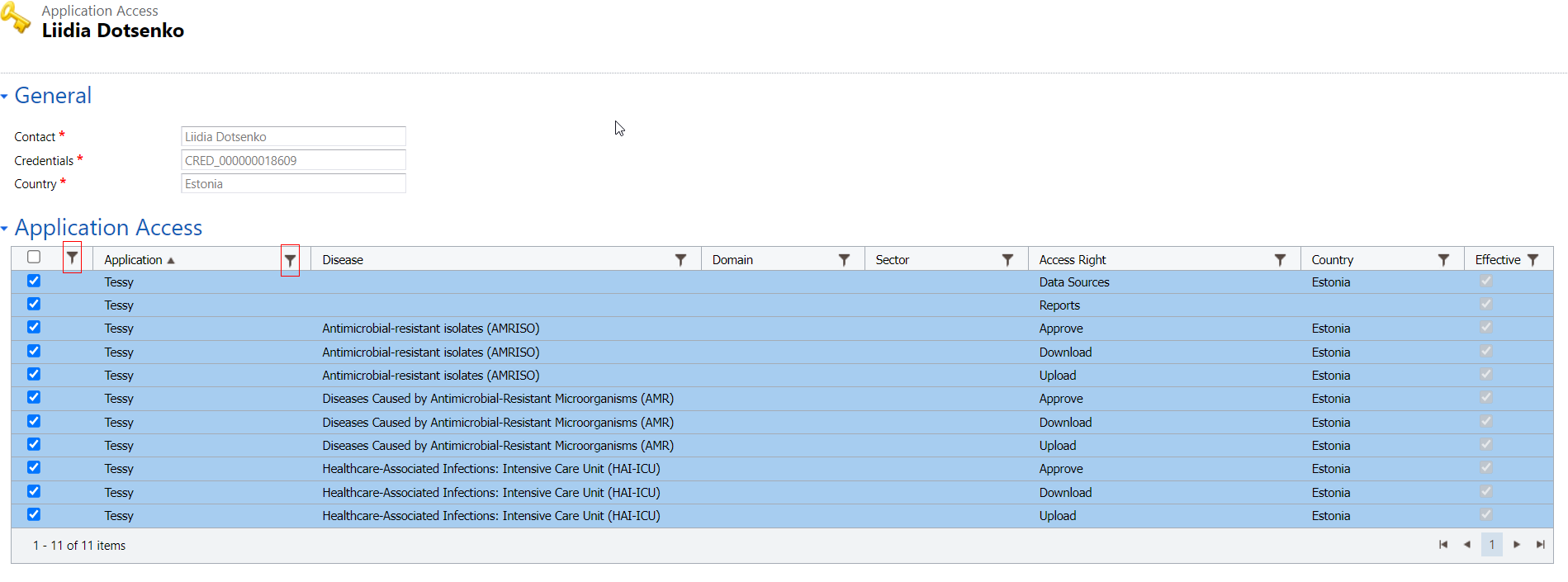Open the Domain column filter
The width and height of the screenshot is (1568, 582).
(x=844, y=260)
